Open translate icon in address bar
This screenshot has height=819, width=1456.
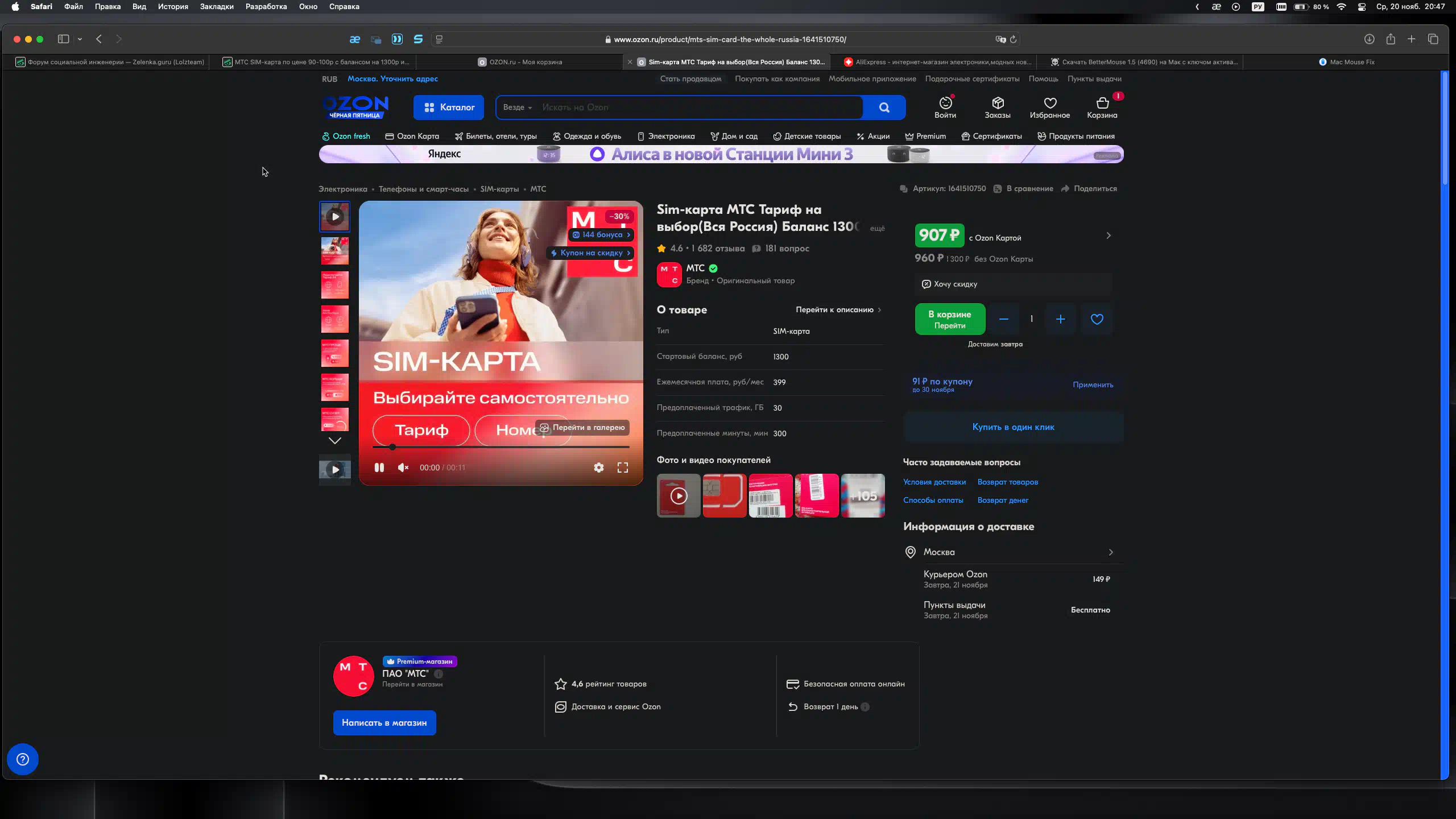[x=1000, y=39]
